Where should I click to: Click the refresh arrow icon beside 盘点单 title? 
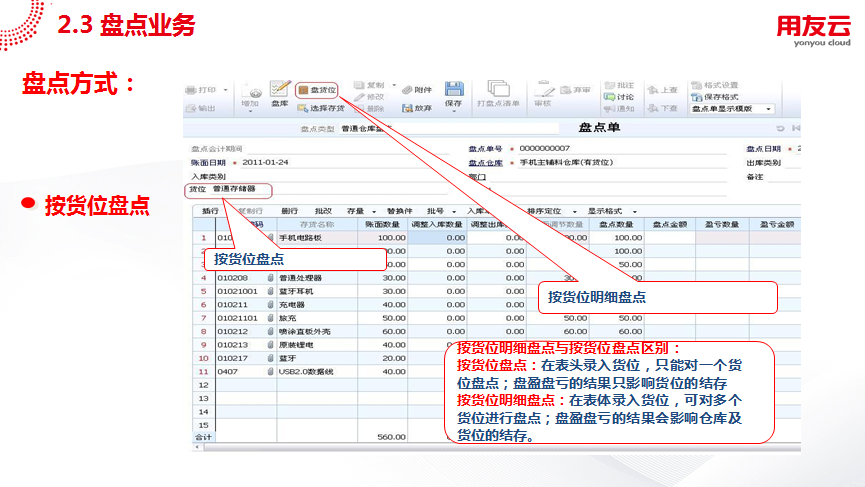click(780, 128)
